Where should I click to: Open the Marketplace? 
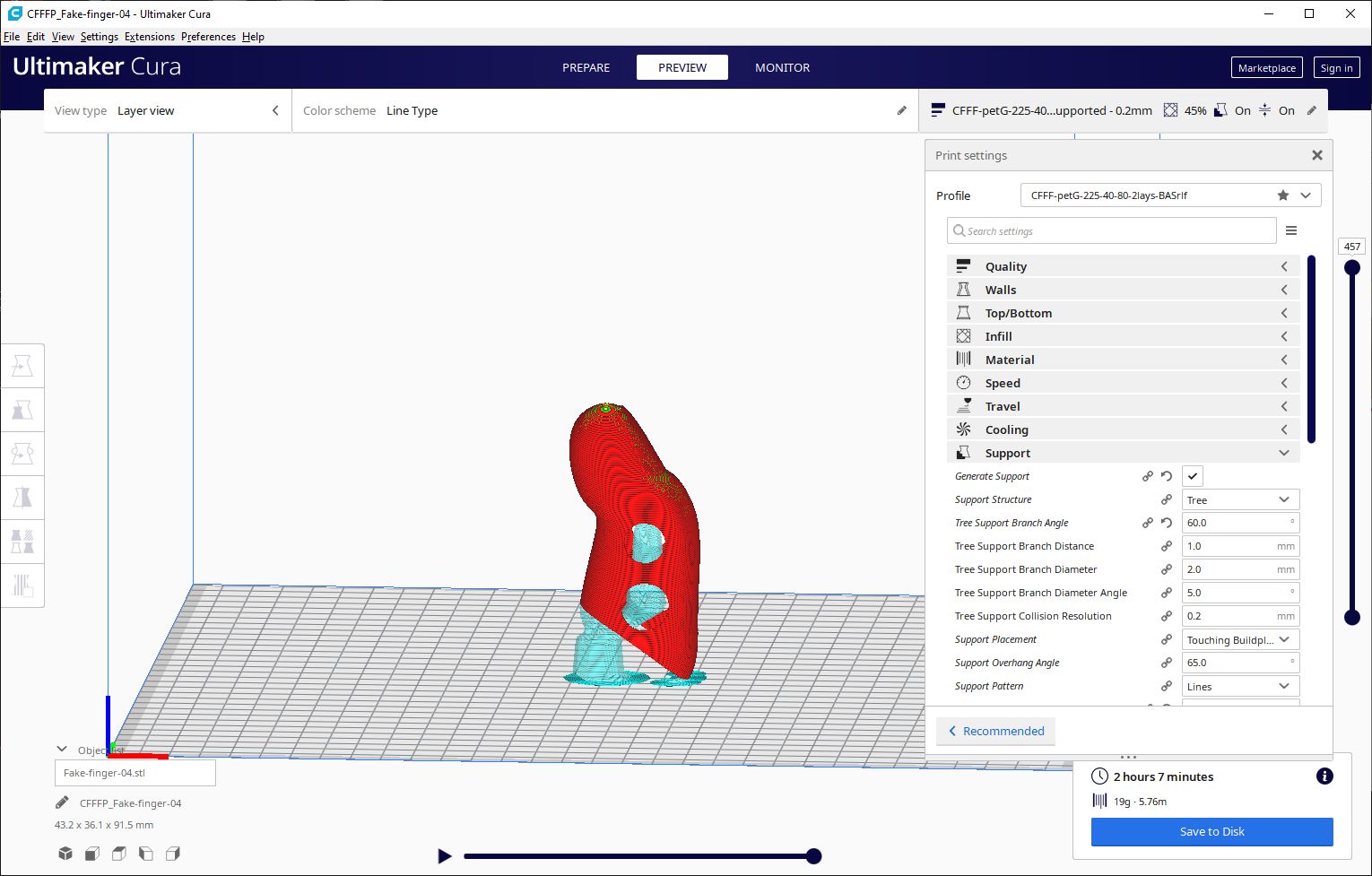click(x=1267, y=68)
